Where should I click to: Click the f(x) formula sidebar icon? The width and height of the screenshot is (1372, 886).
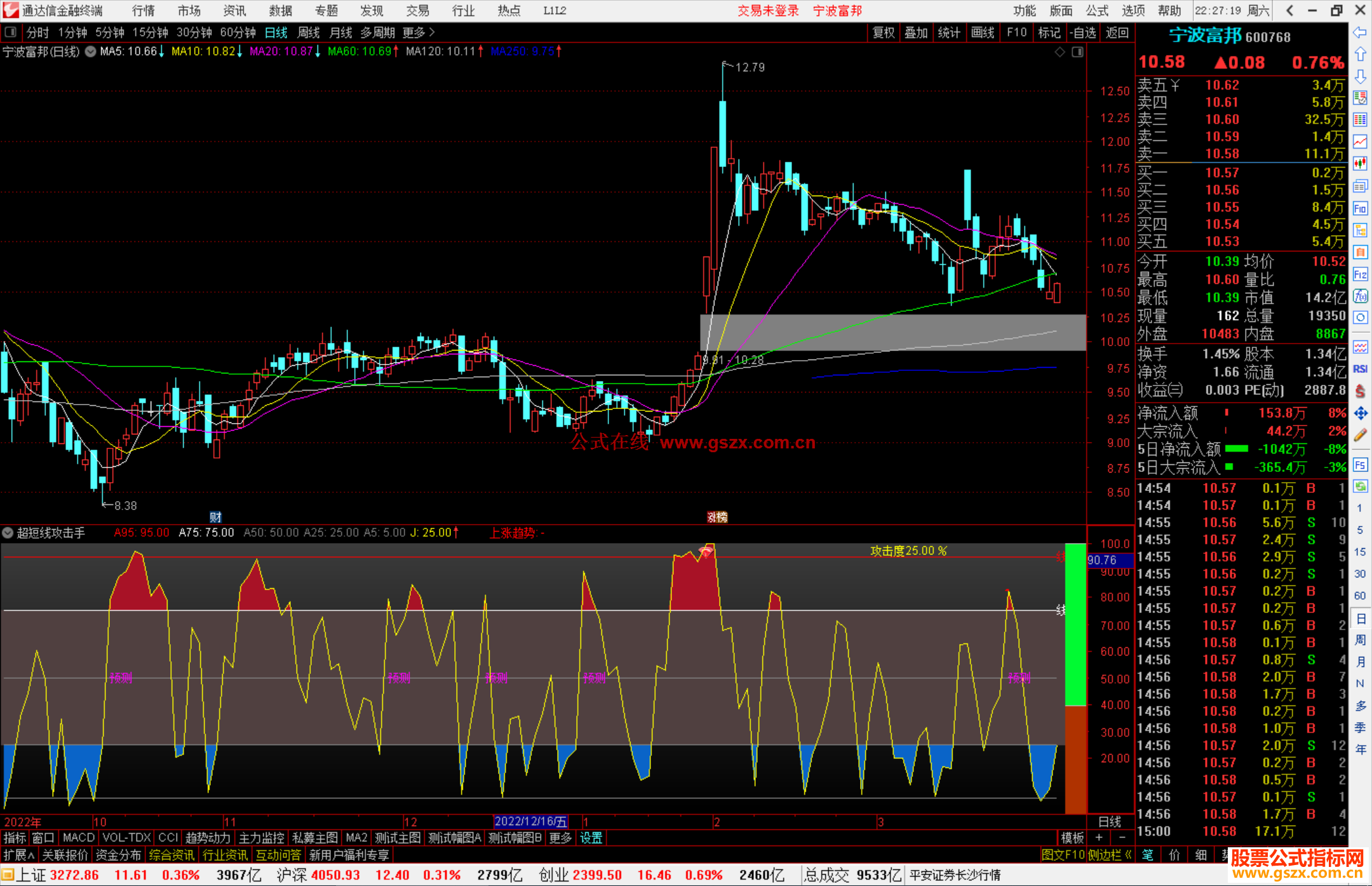[1360, 296]
